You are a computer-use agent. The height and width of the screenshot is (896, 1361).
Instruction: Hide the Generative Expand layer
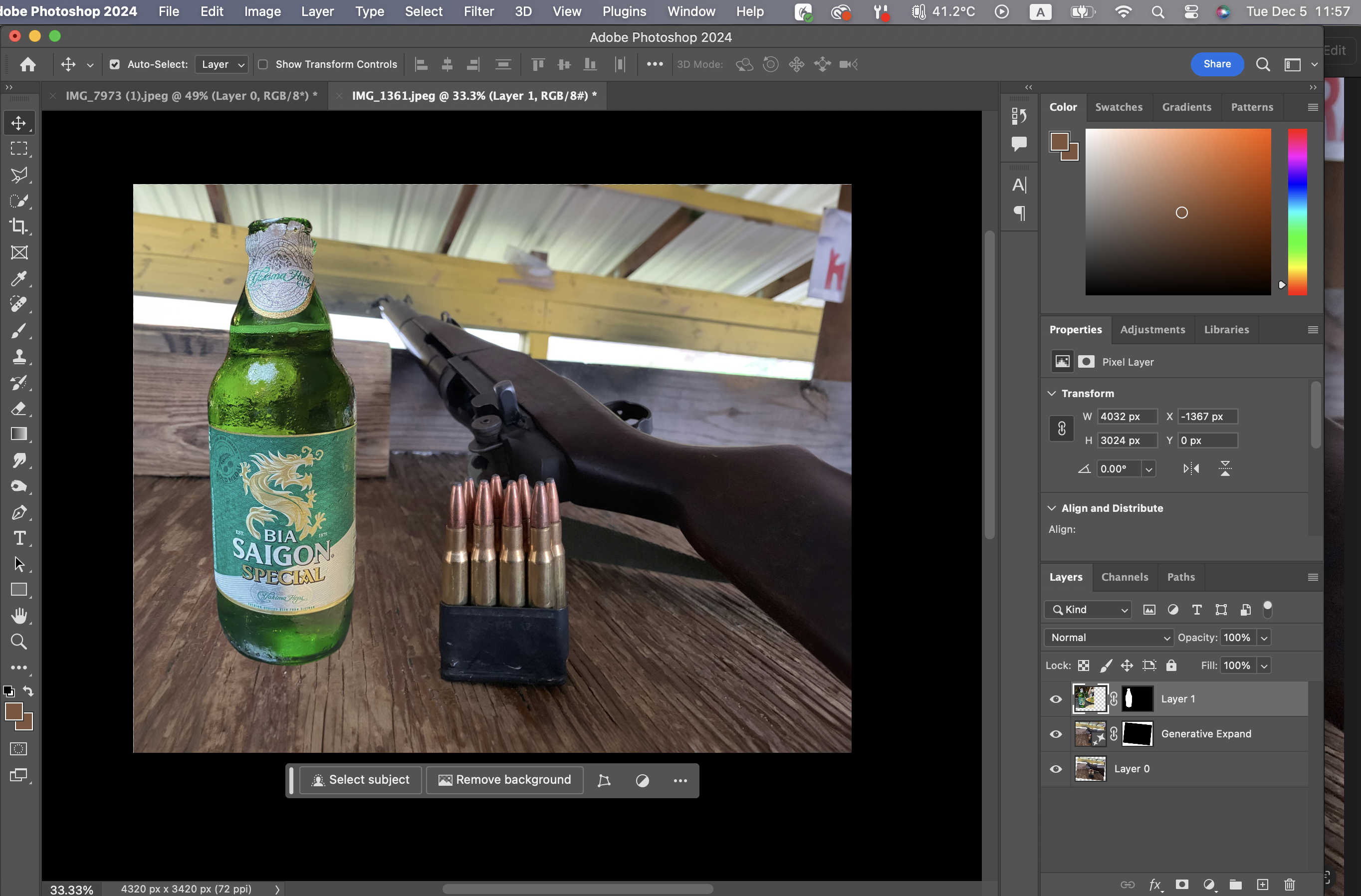[x=1056, y=733]
